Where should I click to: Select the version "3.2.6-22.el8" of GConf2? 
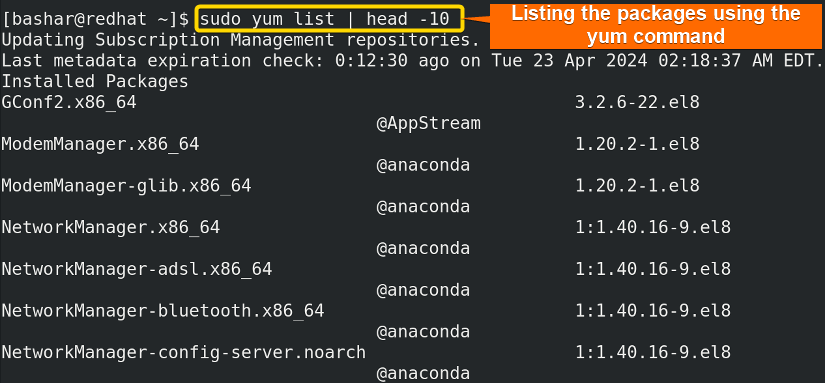637,102
